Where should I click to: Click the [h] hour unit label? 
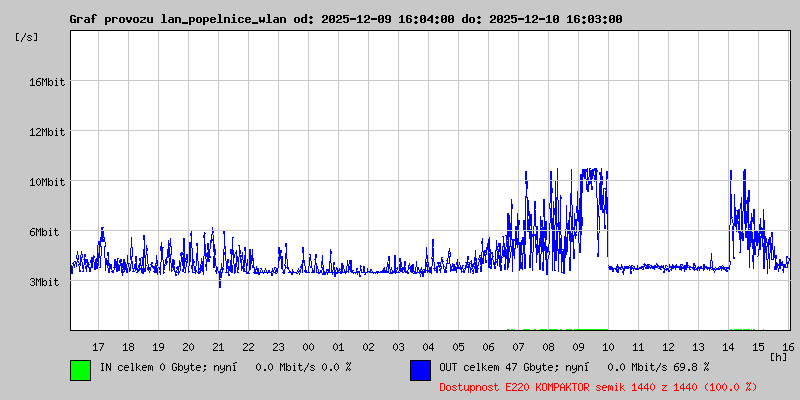(779, 357)
